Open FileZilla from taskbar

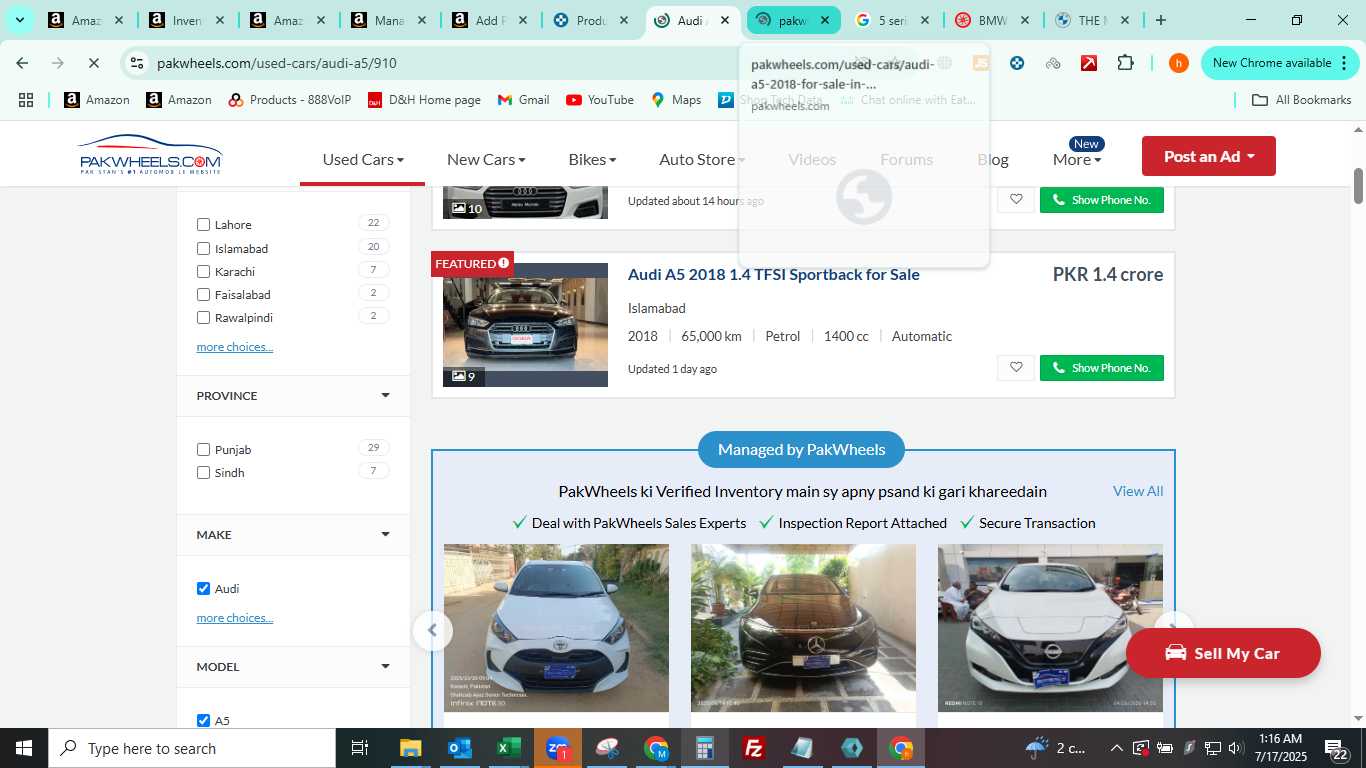pyautogui.click(x=754, y=748)
